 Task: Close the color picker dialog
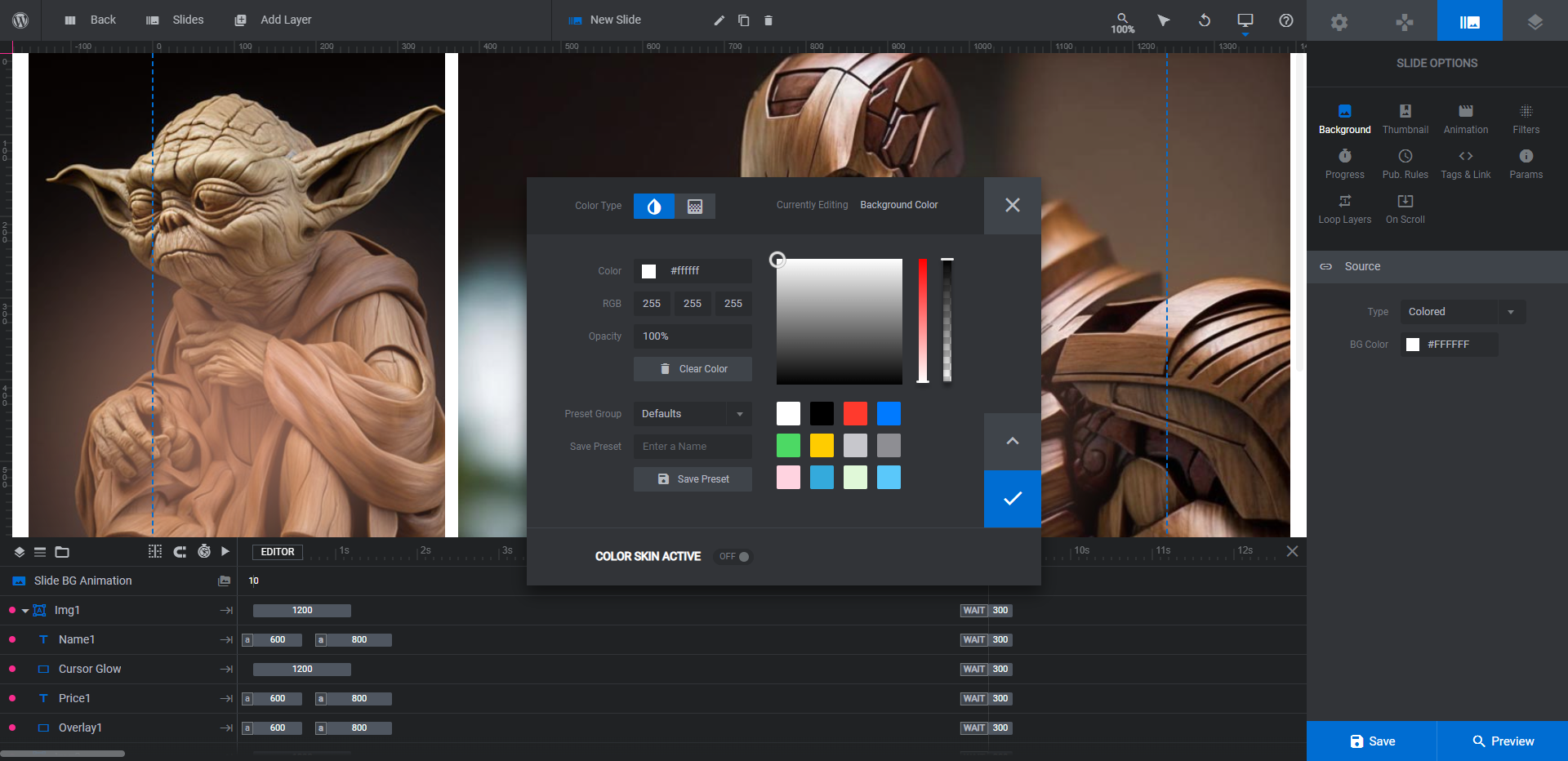[x=1013, y=206]
